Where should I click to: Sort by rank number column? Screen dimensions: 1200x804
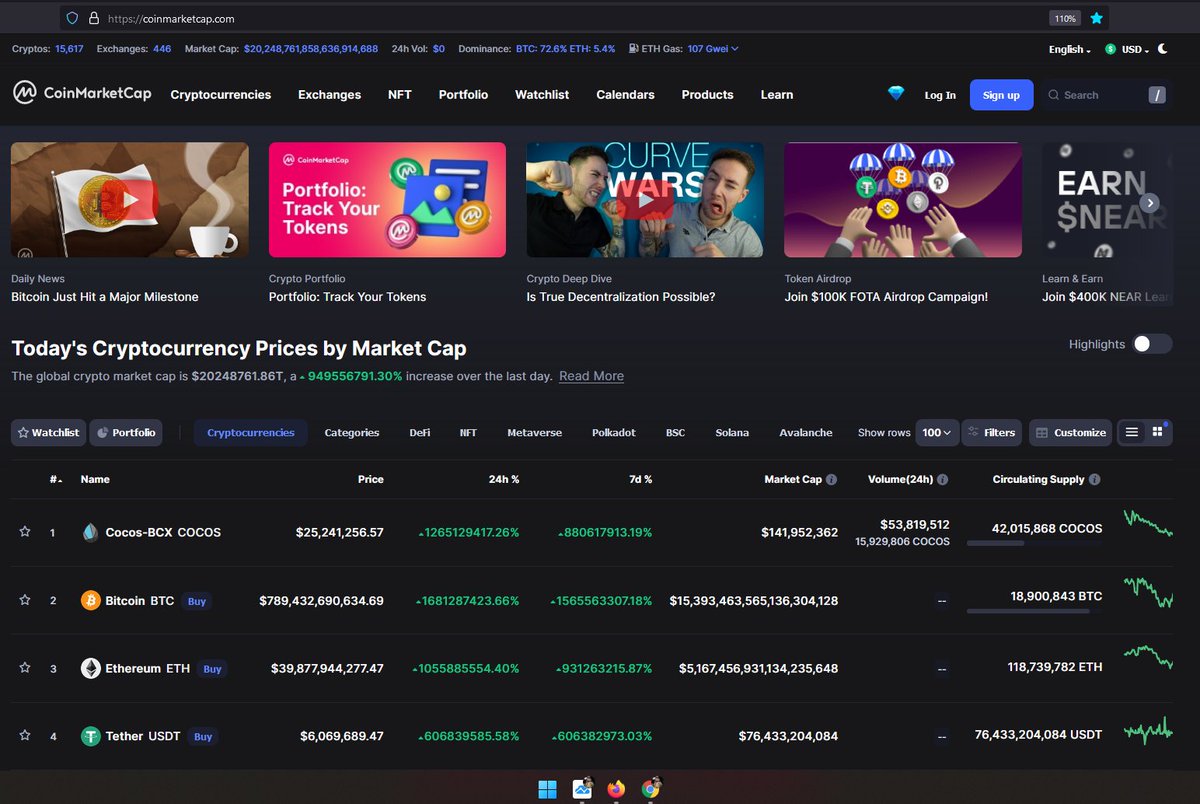54,479
